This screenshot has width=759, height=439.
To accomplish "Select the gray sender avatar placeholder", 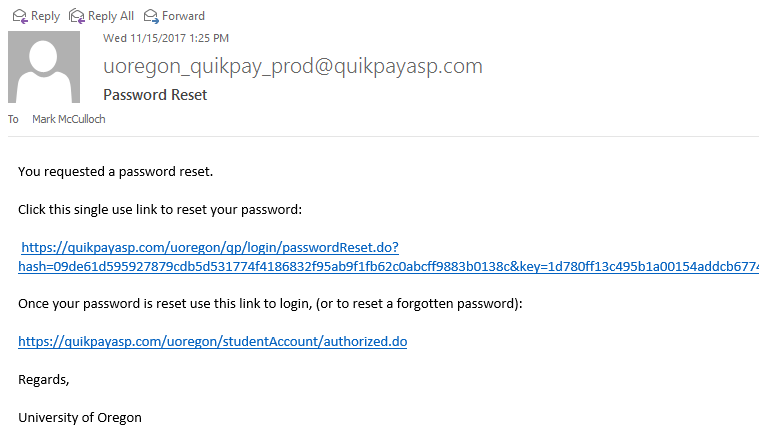I will (x=44, y=67).
